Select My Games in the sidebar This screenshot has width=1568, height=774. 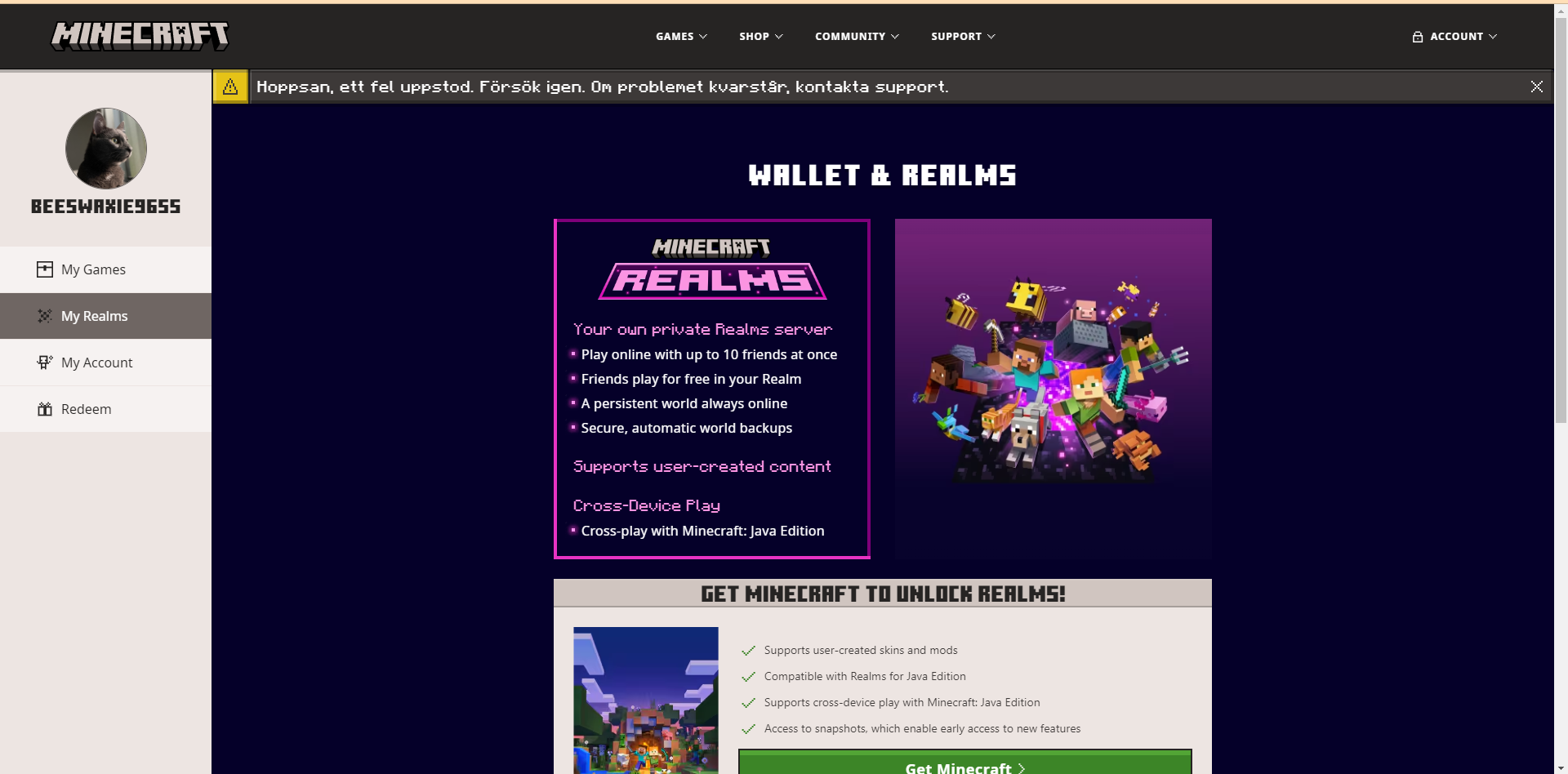tap(106, 269)
